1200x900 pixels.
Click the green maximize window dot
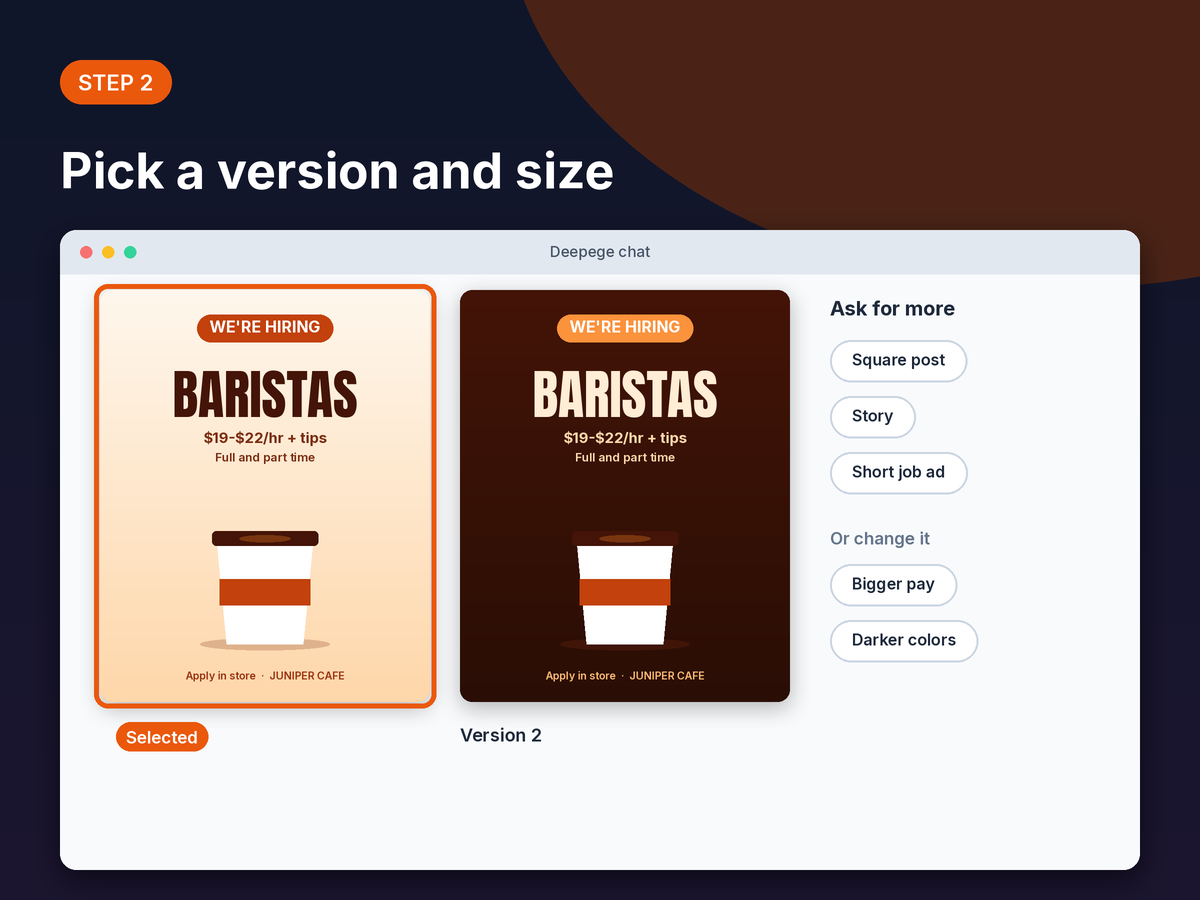click(130, 252)
